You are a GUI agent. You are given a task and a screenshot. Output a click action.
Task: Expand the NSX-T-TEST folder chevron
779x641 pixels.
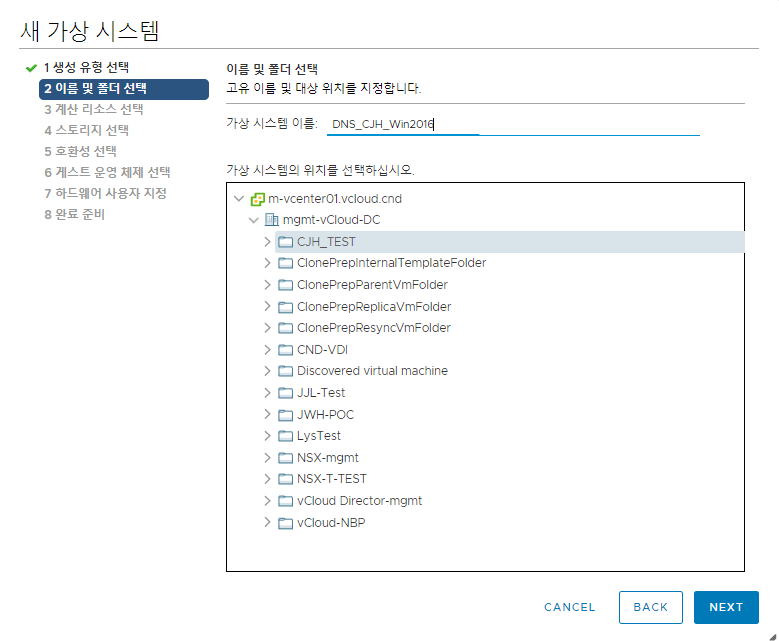(x=267, y=479)
